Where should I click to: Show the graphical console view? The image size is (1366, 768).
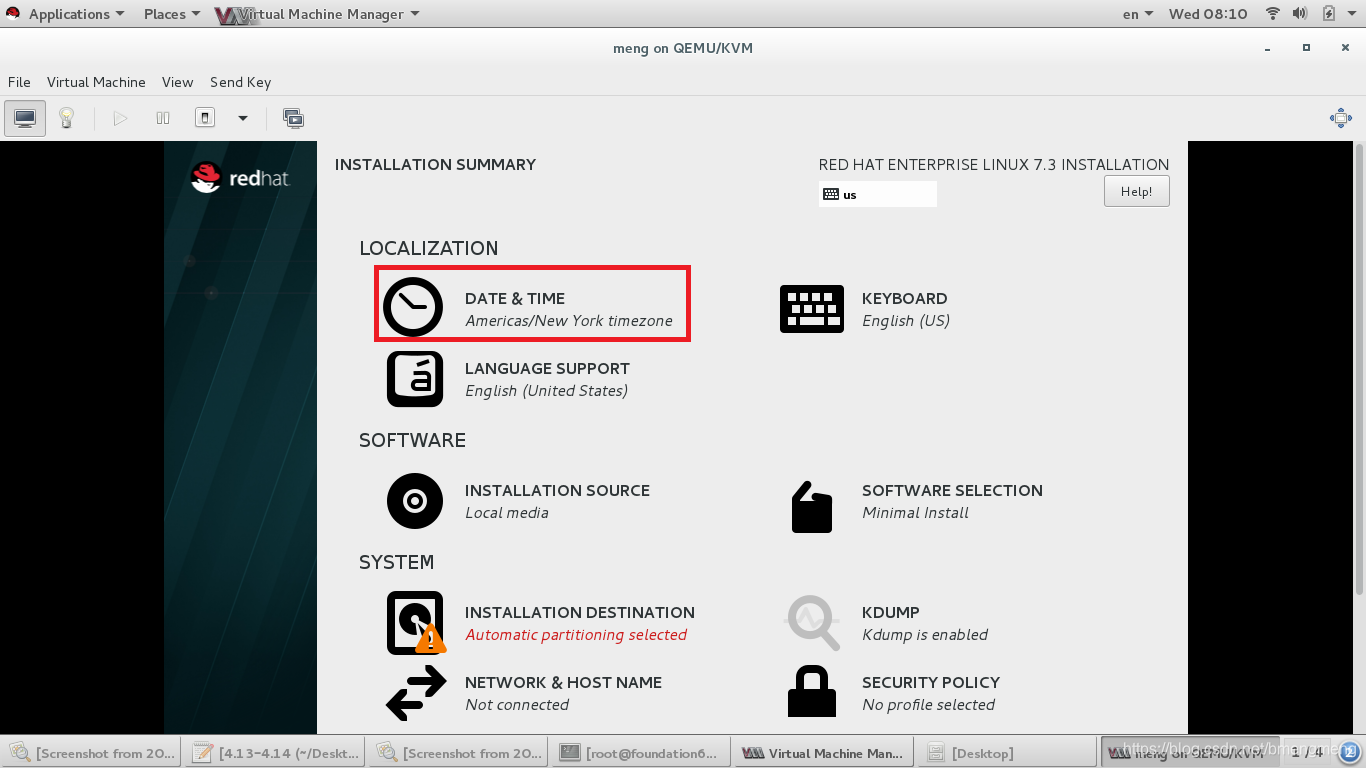point(25,118)
